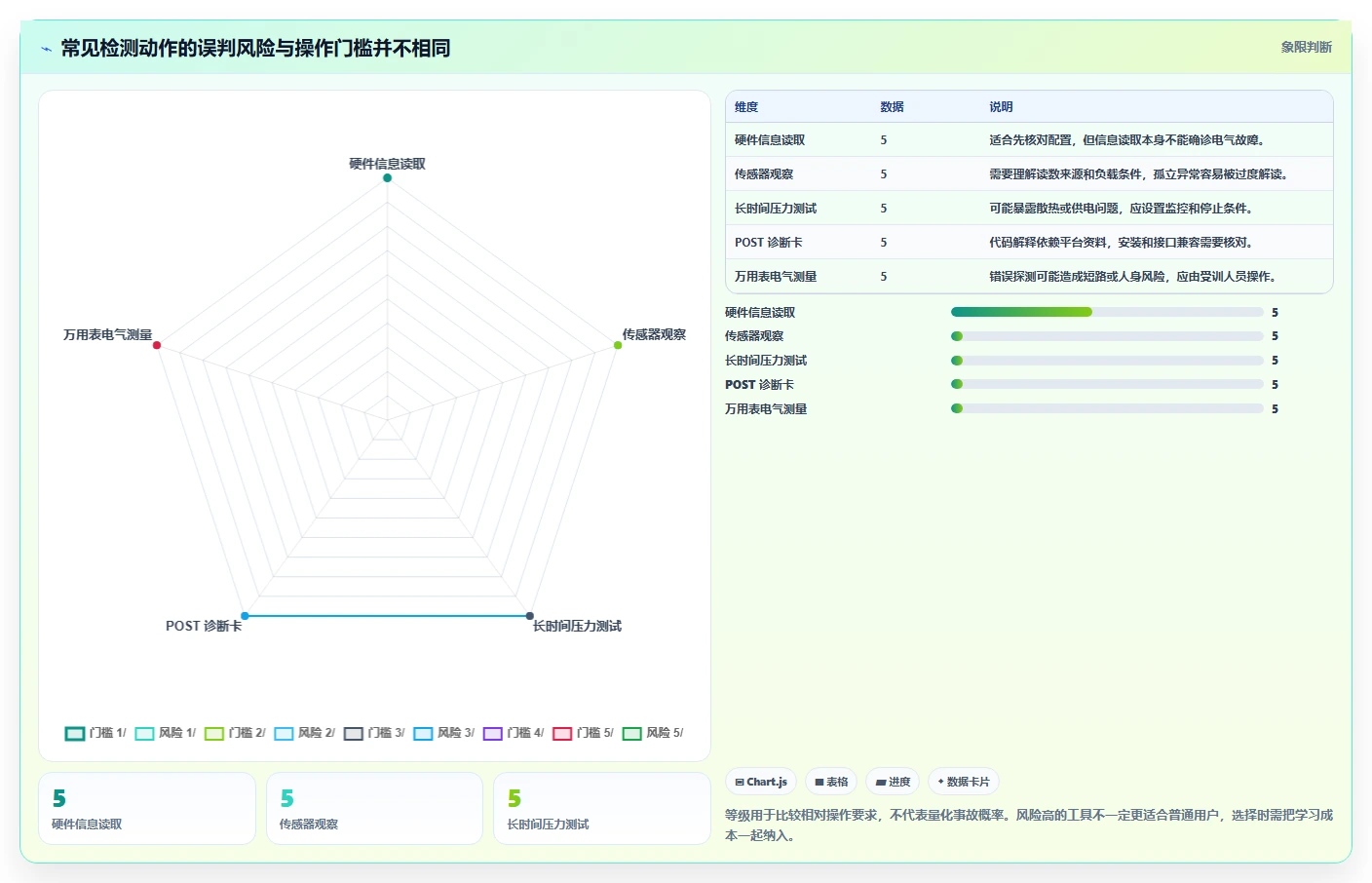
Task: Click the 数据 column header
Action: pyautogui.click(x=892, y=107)
